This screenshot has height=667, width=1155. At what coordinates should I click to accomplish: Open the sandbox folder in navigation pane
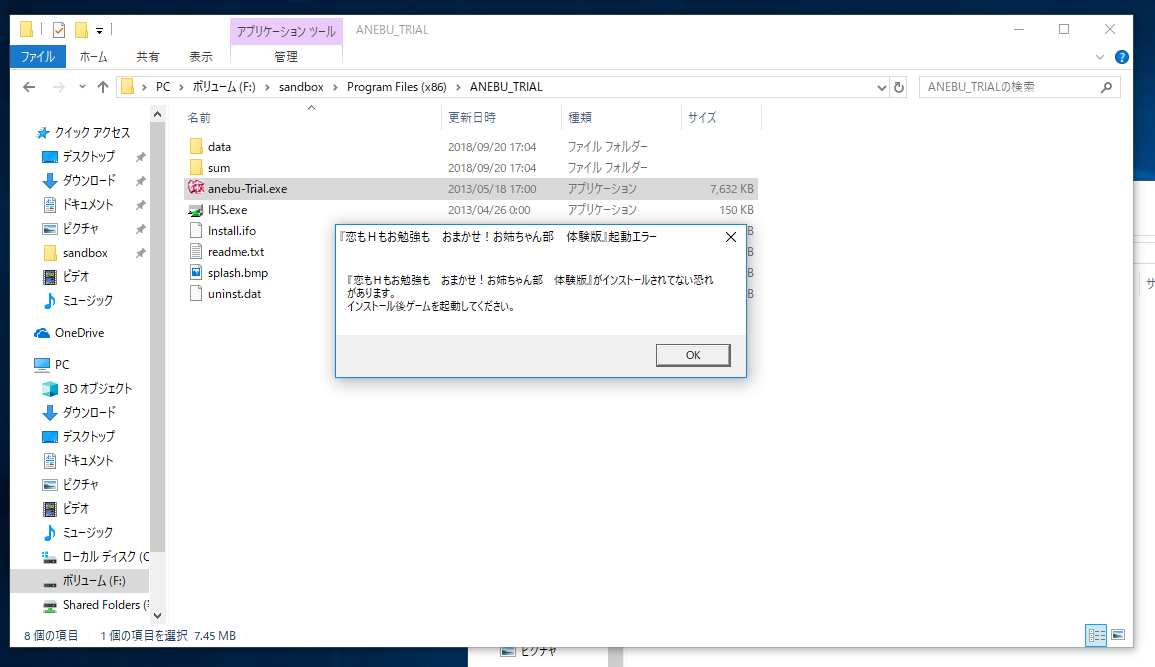[x=85, y=253]
